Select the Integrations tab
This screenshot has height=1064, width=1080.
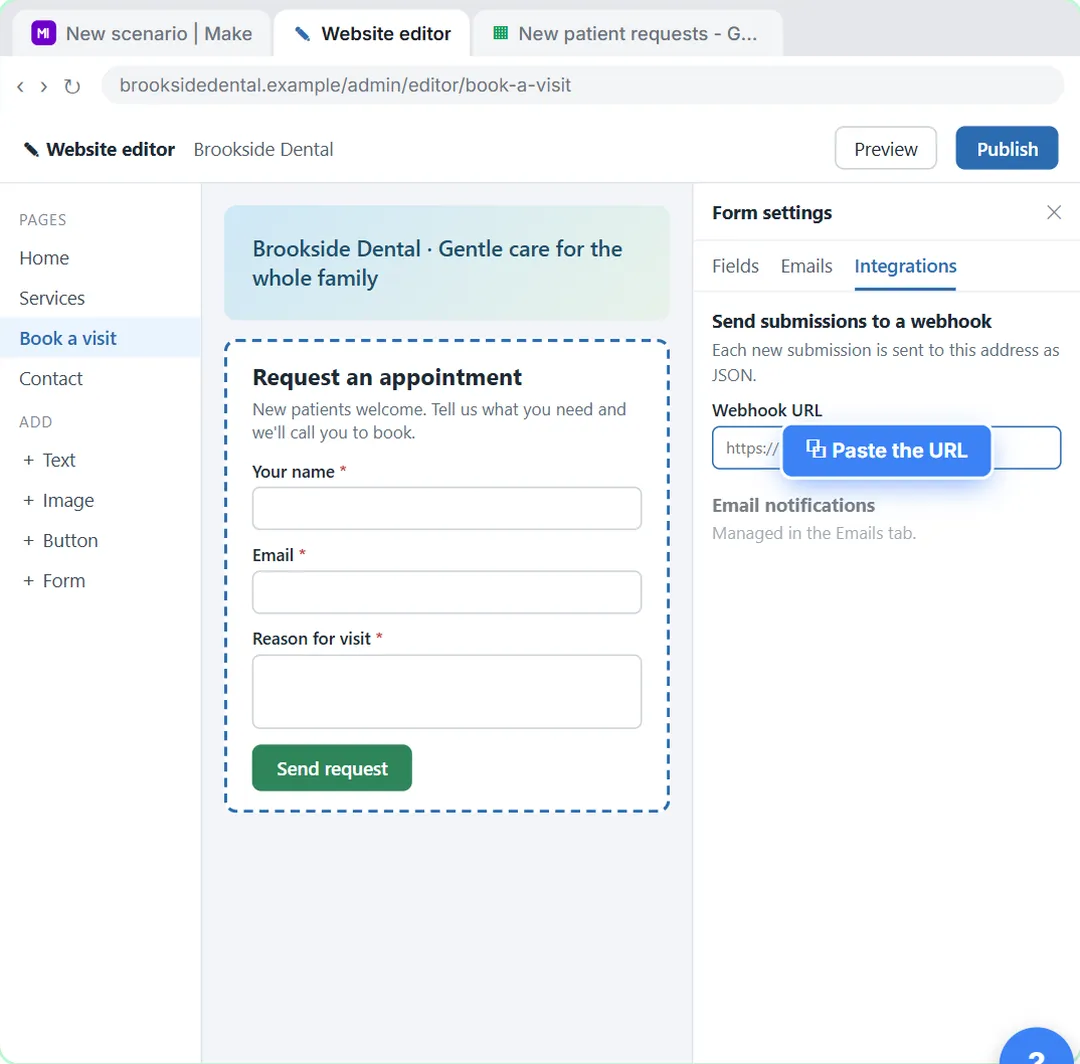click(905, 266)
